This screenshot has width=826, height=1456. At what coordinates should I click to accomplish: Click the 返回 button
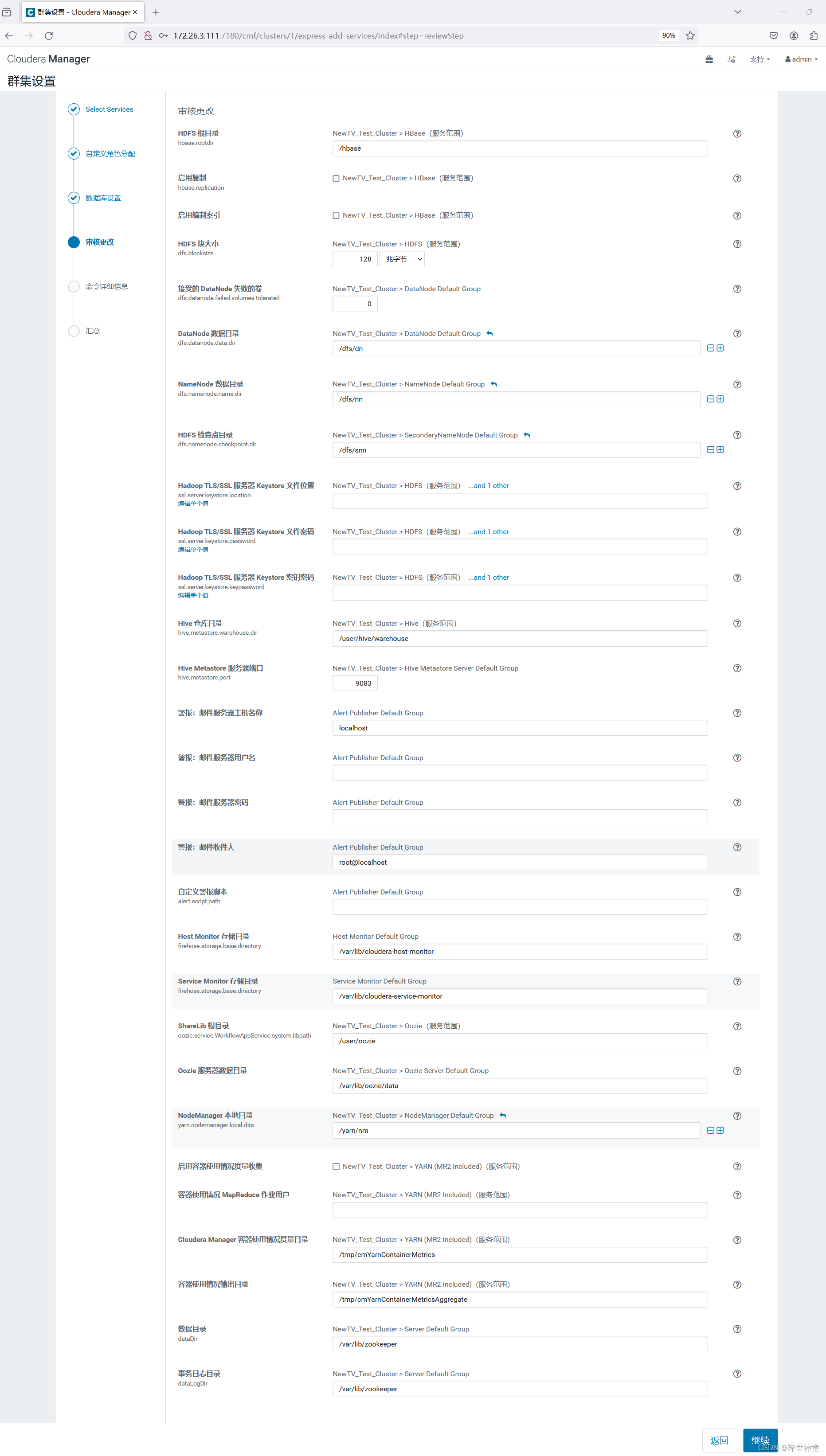719,1440
